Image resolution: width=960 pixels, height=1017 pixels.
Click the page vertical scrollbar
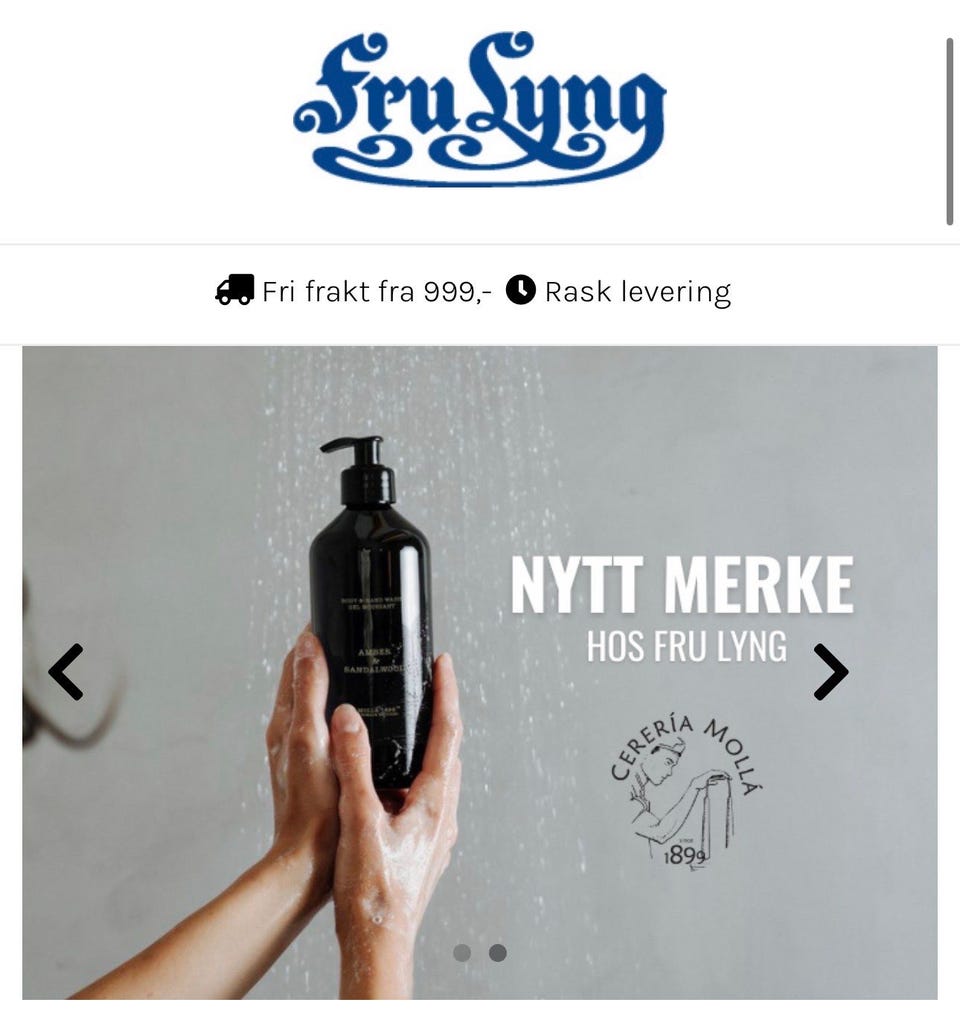[x=949, y=132]
